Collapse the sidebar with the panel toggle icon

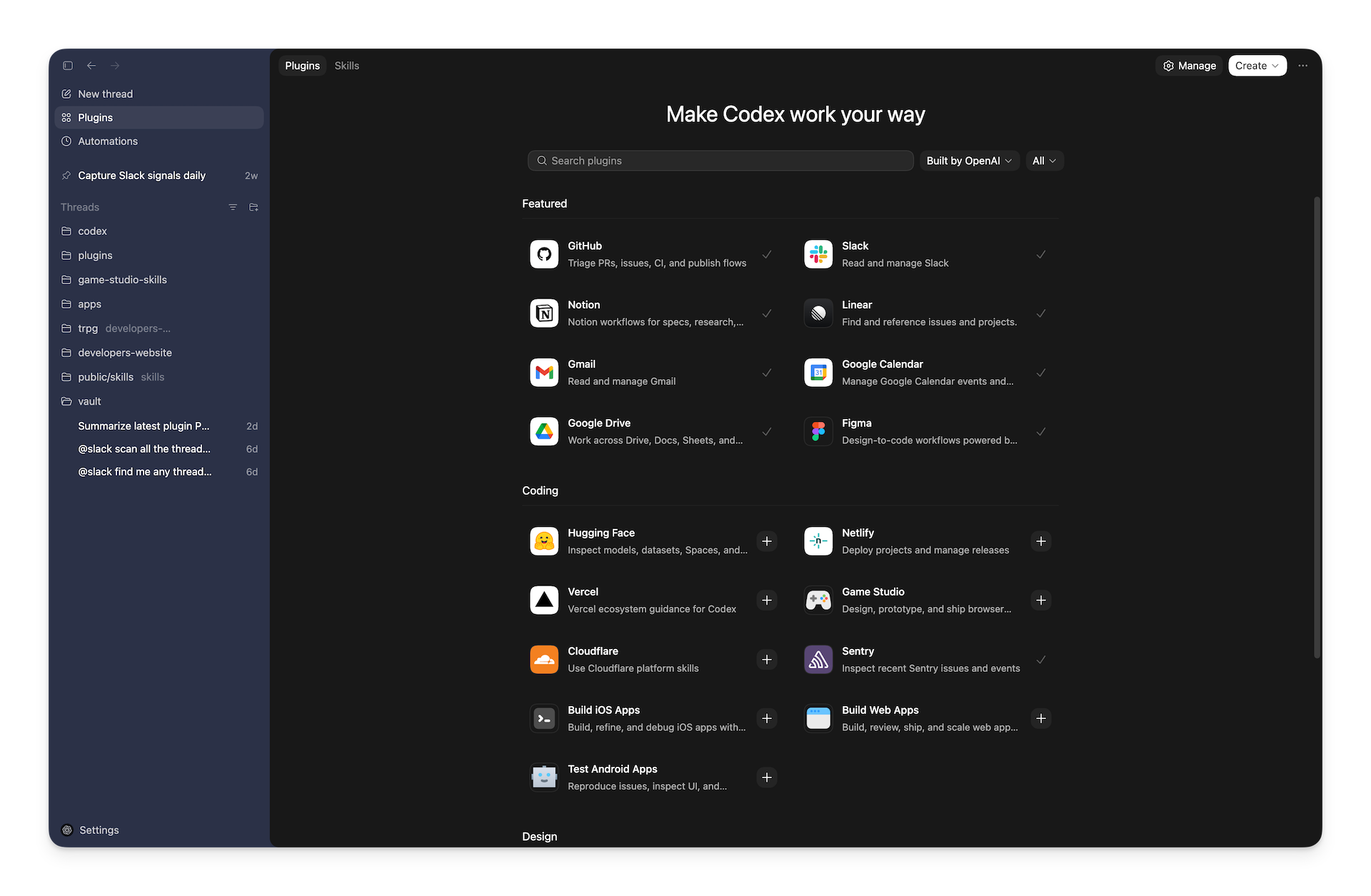[x=68, y=65]
